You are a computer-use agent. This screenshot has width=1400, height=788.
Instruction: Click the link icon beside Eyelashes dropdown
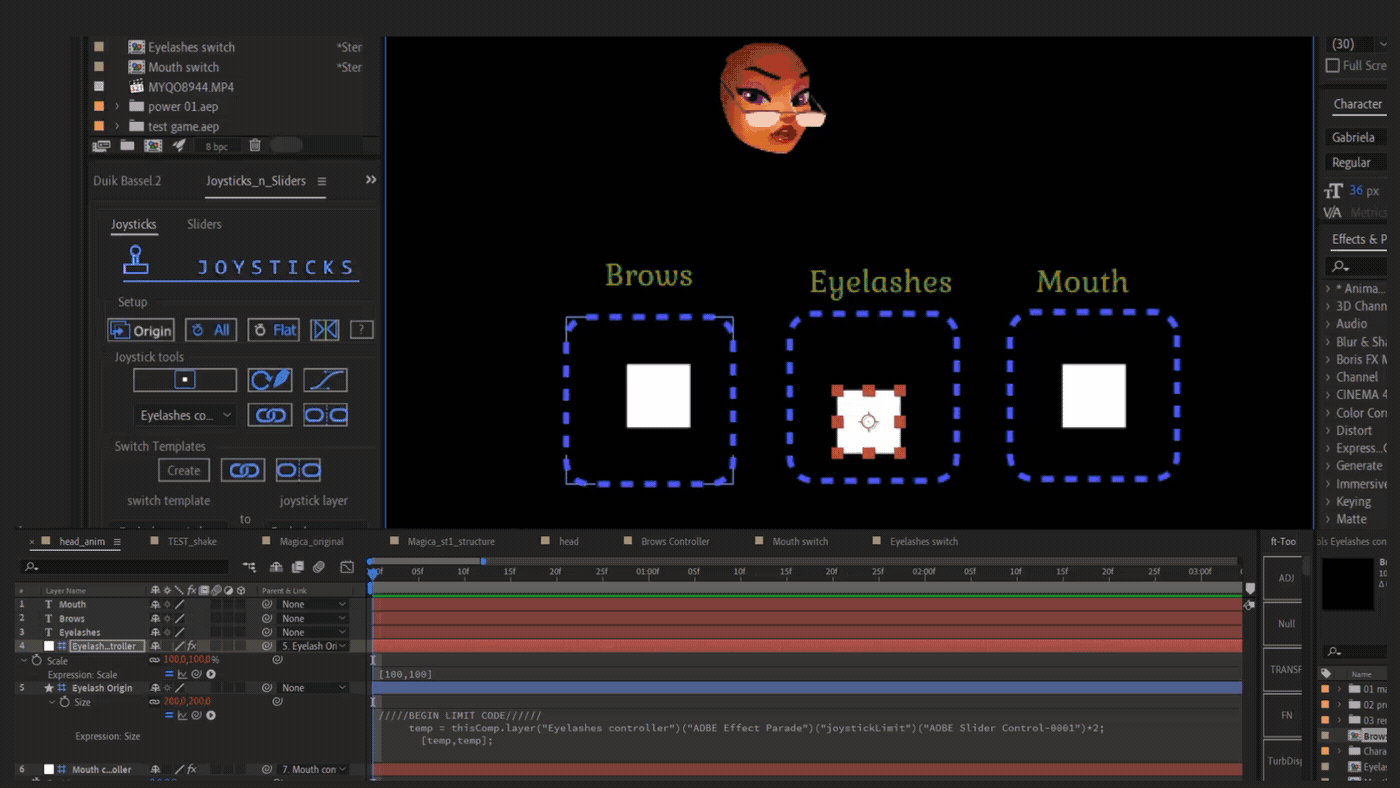pos(270,415)
